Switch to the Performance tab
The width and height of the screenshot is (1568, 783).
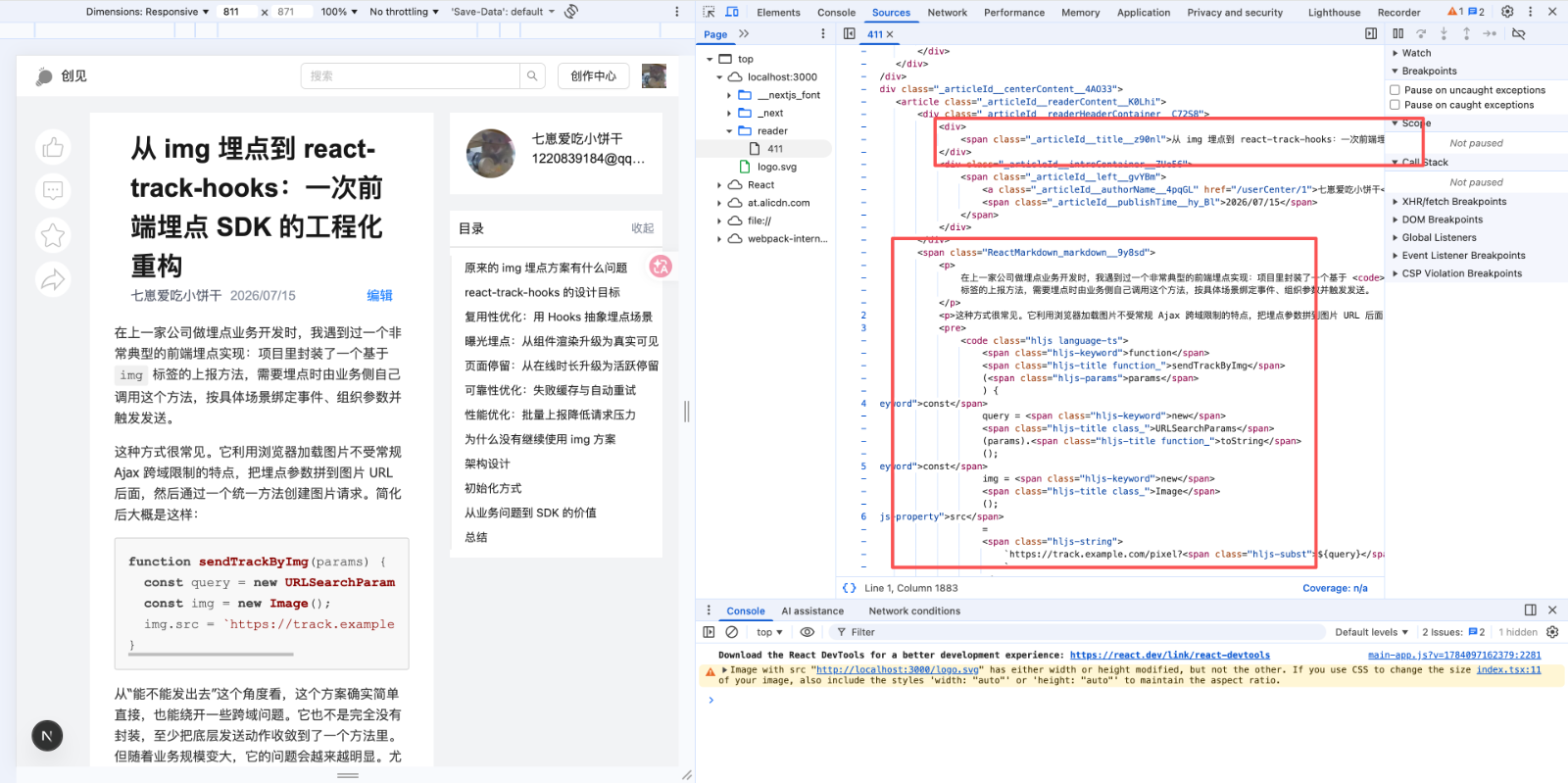1014,13
